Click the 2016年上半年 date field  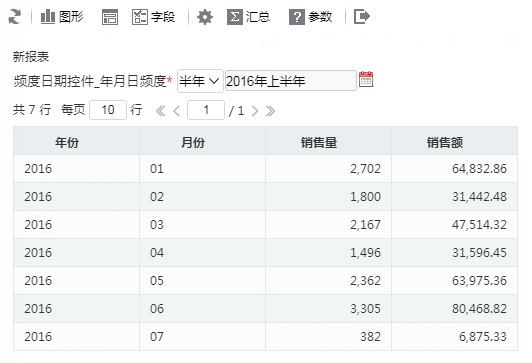tap(291, 81)
